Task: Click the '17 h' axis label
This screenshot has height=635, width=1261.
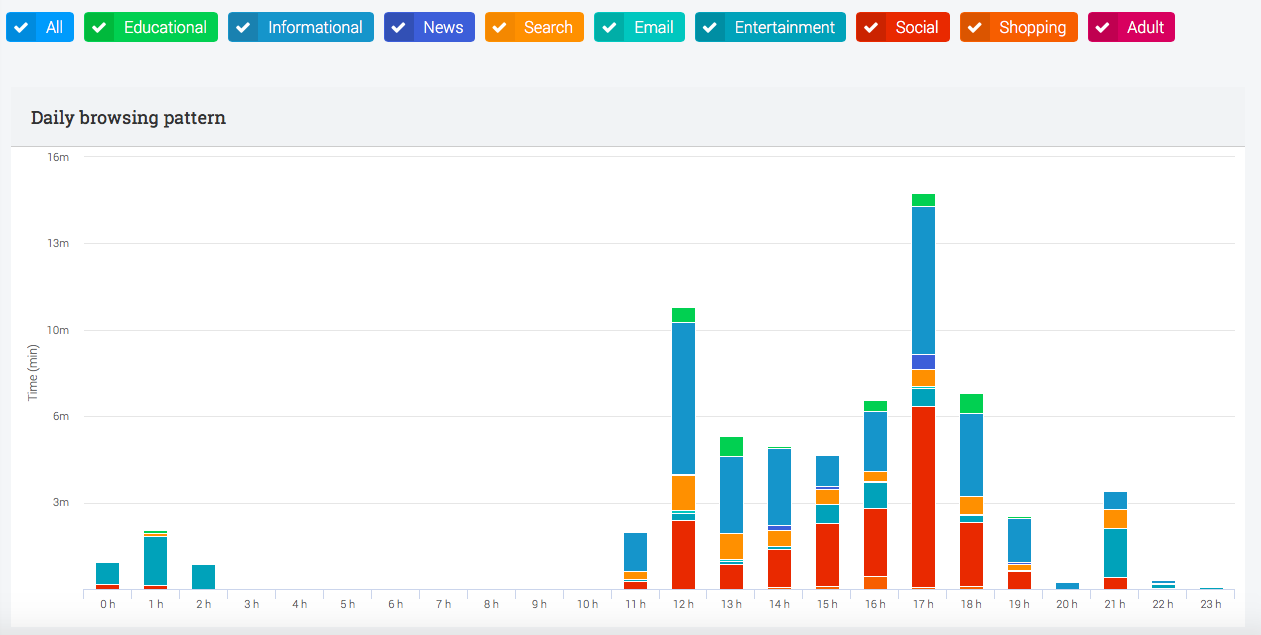Action: pyautogui.click(x=923, y=604)
